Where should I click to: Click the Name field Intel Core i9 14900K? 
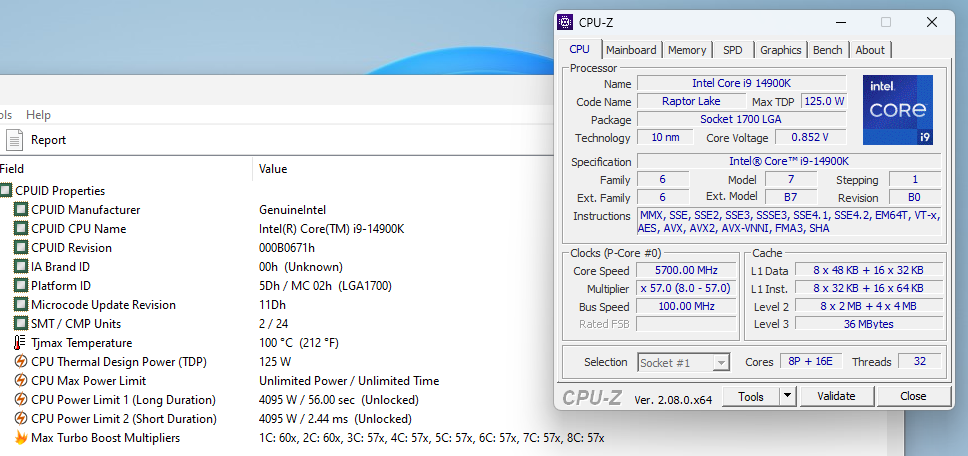[741, 83]
